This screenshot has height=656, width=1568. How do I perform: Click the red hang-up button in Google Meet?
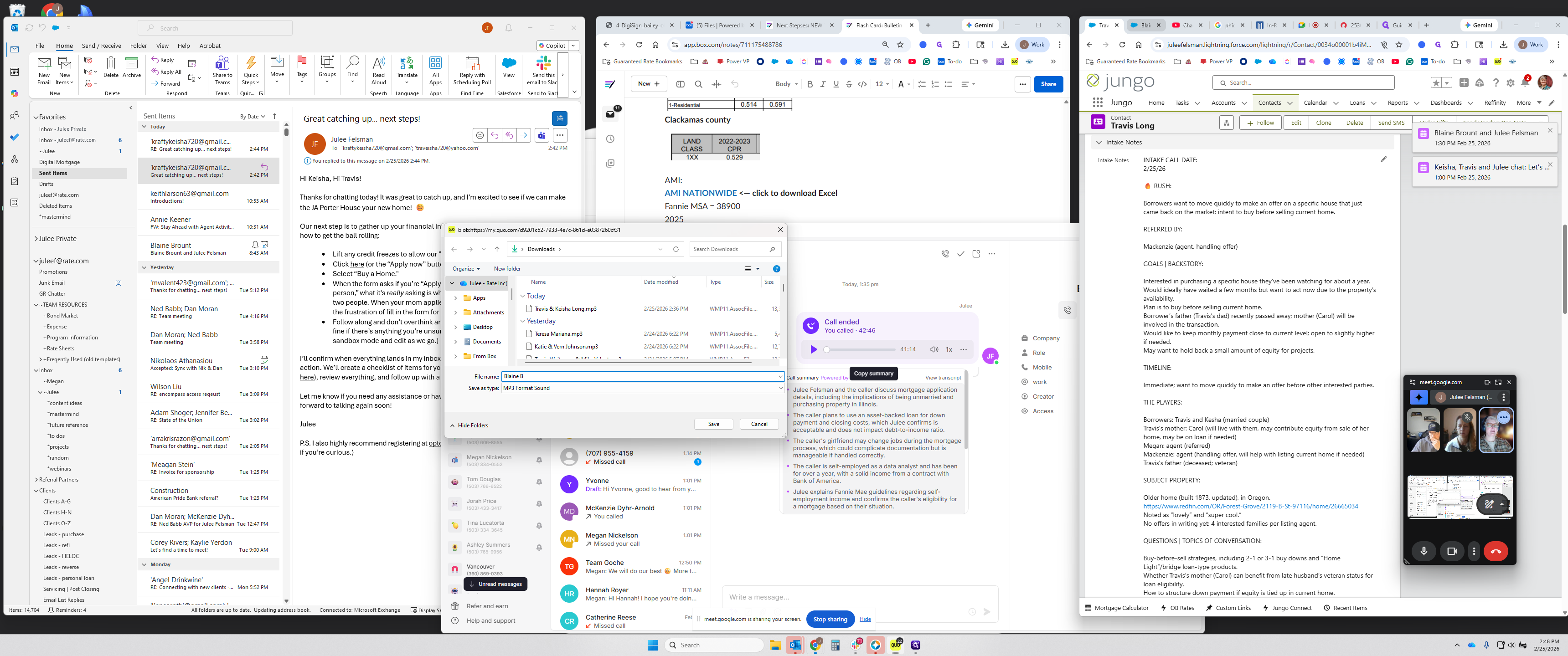pyautogui.click(x=1496, y=551)
